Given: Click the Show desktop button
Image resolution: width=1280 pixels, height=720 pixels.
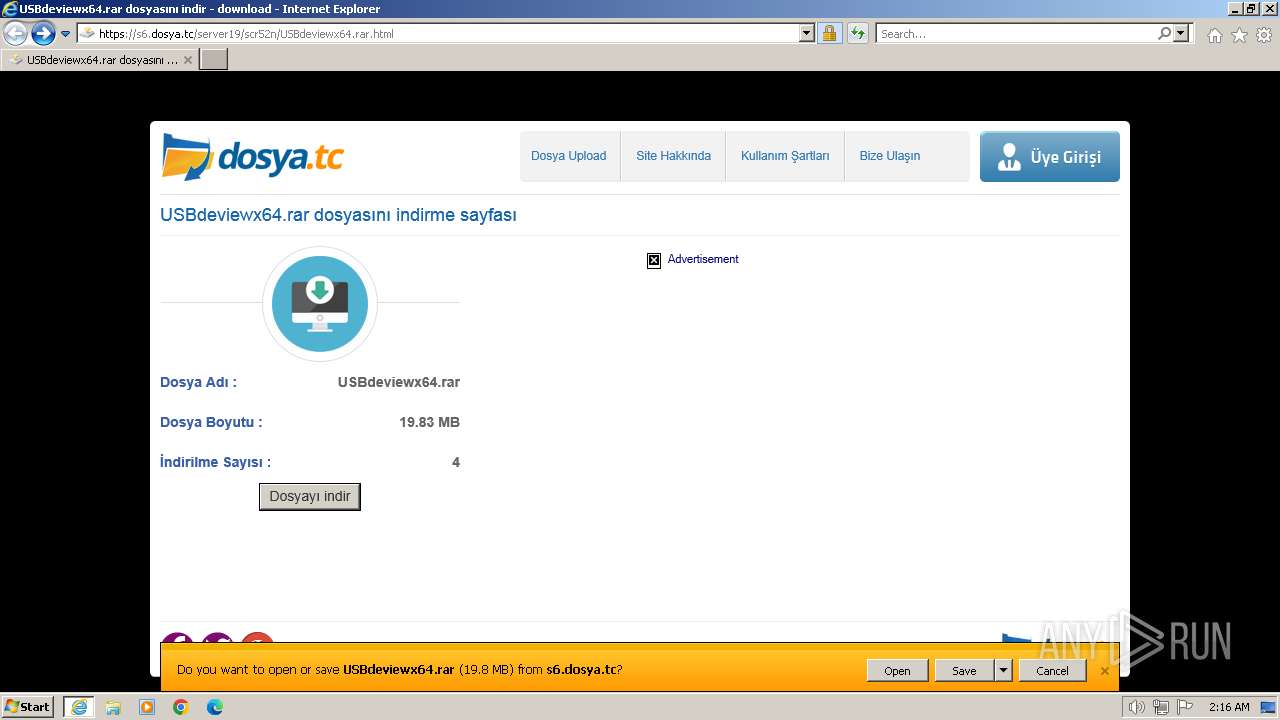Looking at the screenshot, I should (x=1269, y=707).
